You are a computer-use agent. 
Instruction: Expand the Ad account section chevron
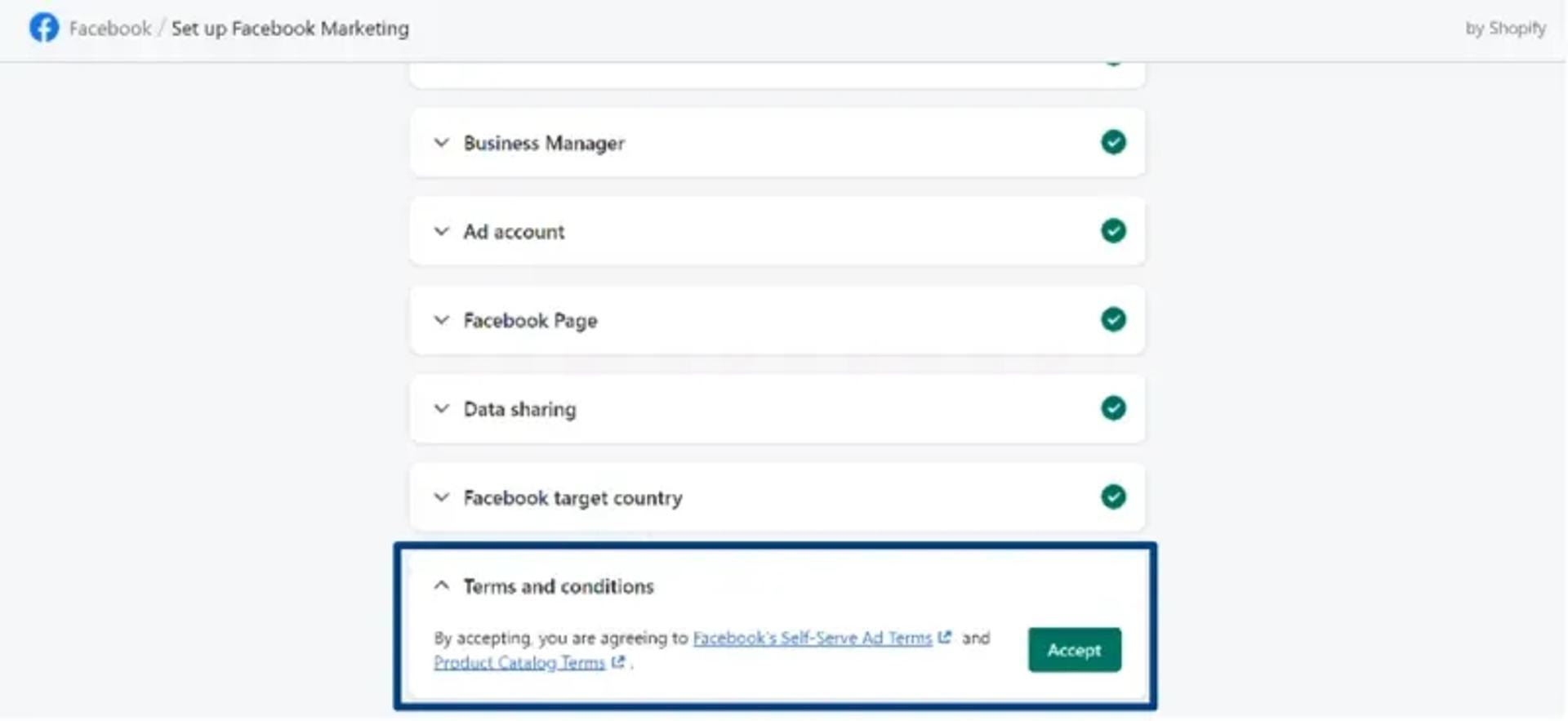pyautogui.click(x=442, y=231)
